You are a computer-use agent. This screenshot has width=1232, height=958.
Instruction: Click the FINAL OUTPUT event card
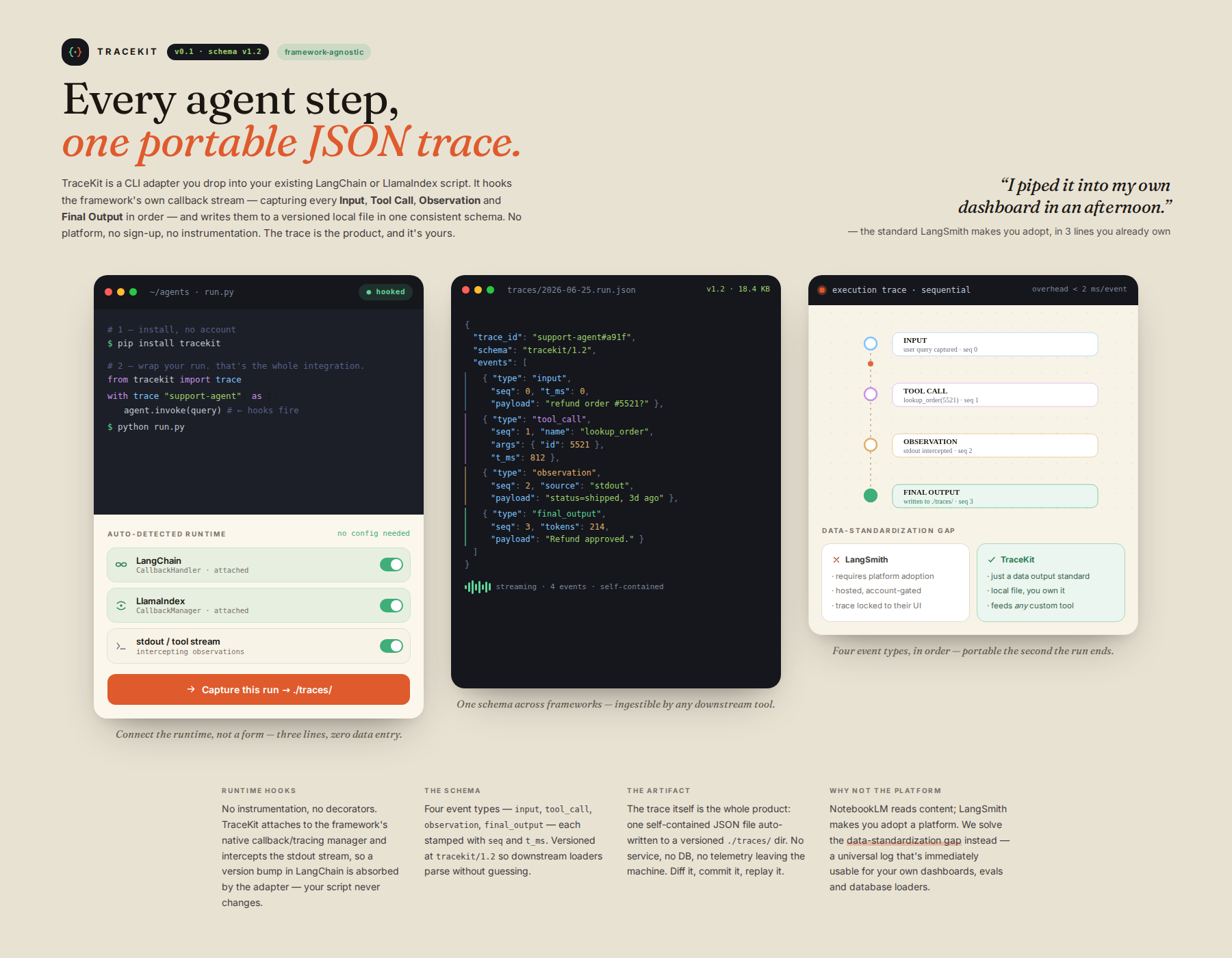coord(995,496)
